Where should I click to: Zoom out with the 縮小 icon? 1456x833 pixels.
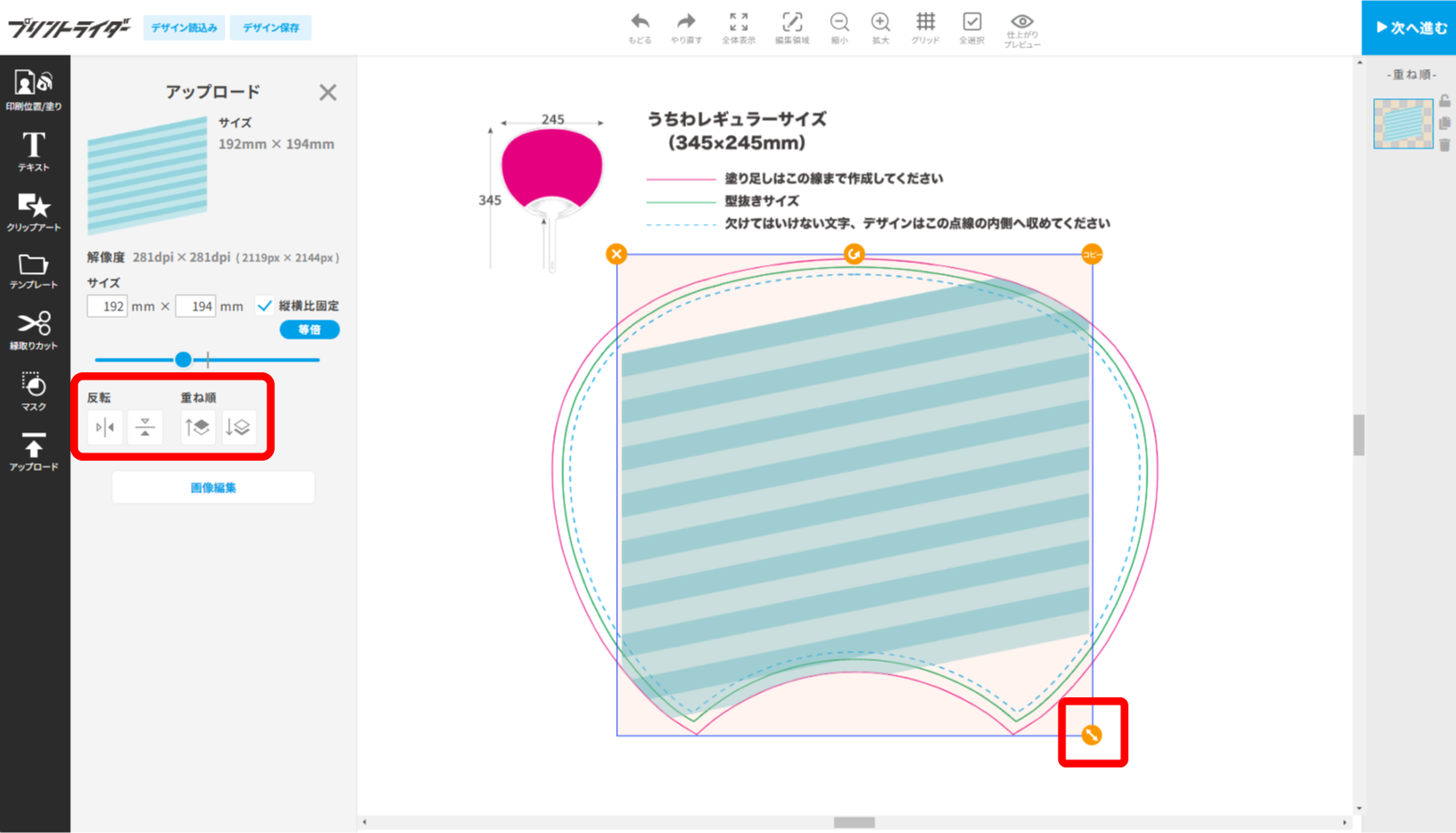tap(839, 28)
